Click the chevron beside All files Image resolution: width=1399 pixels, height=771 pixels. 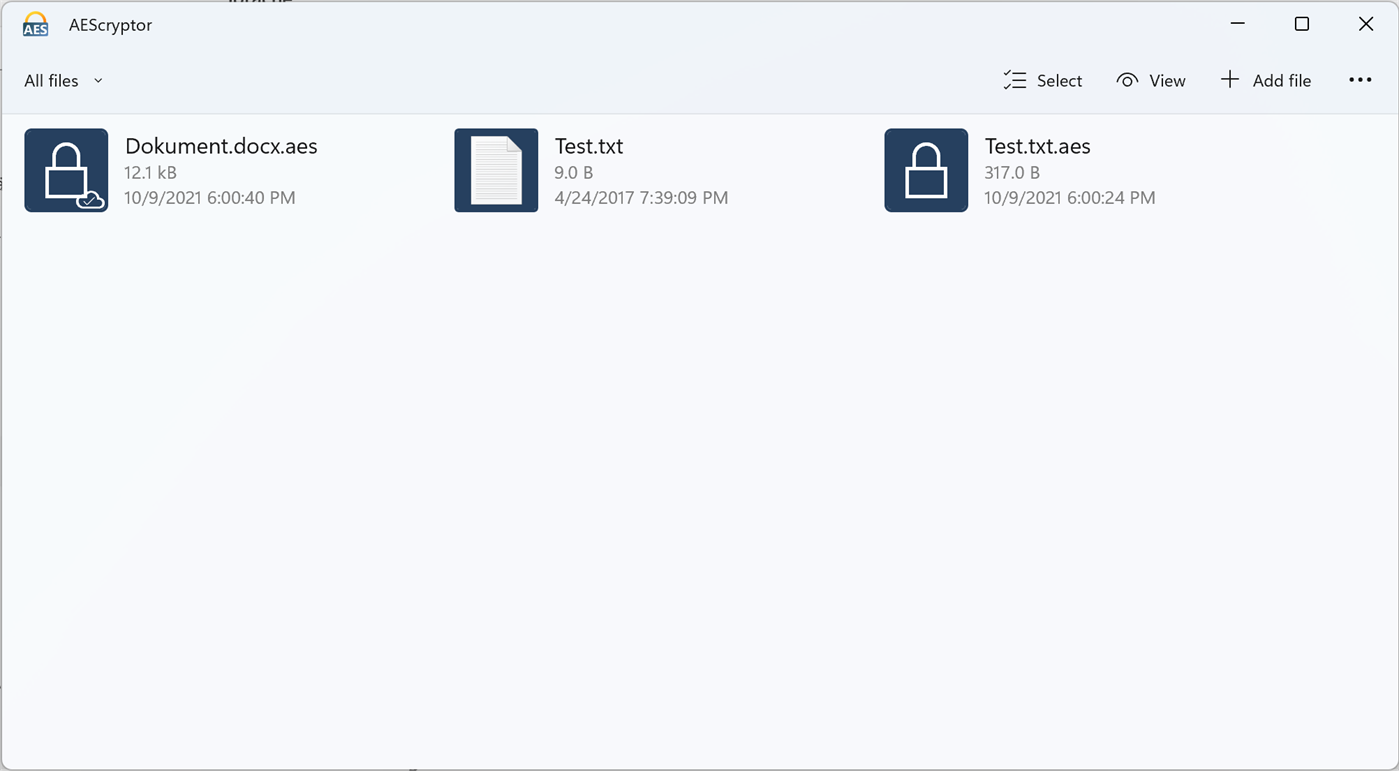97,80
